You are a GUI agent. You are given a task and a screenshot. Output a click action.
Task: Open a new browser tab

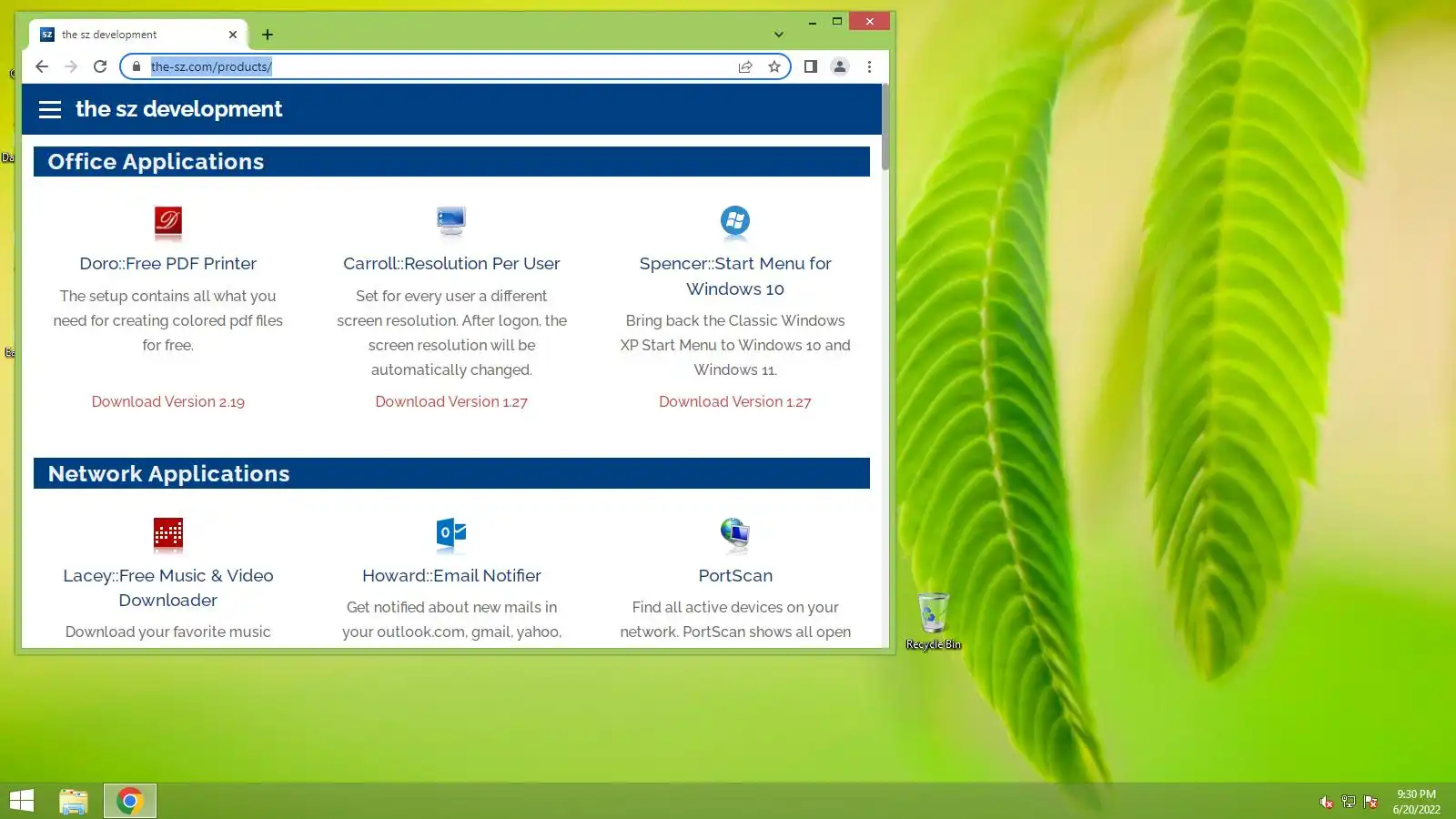[268, 35]
